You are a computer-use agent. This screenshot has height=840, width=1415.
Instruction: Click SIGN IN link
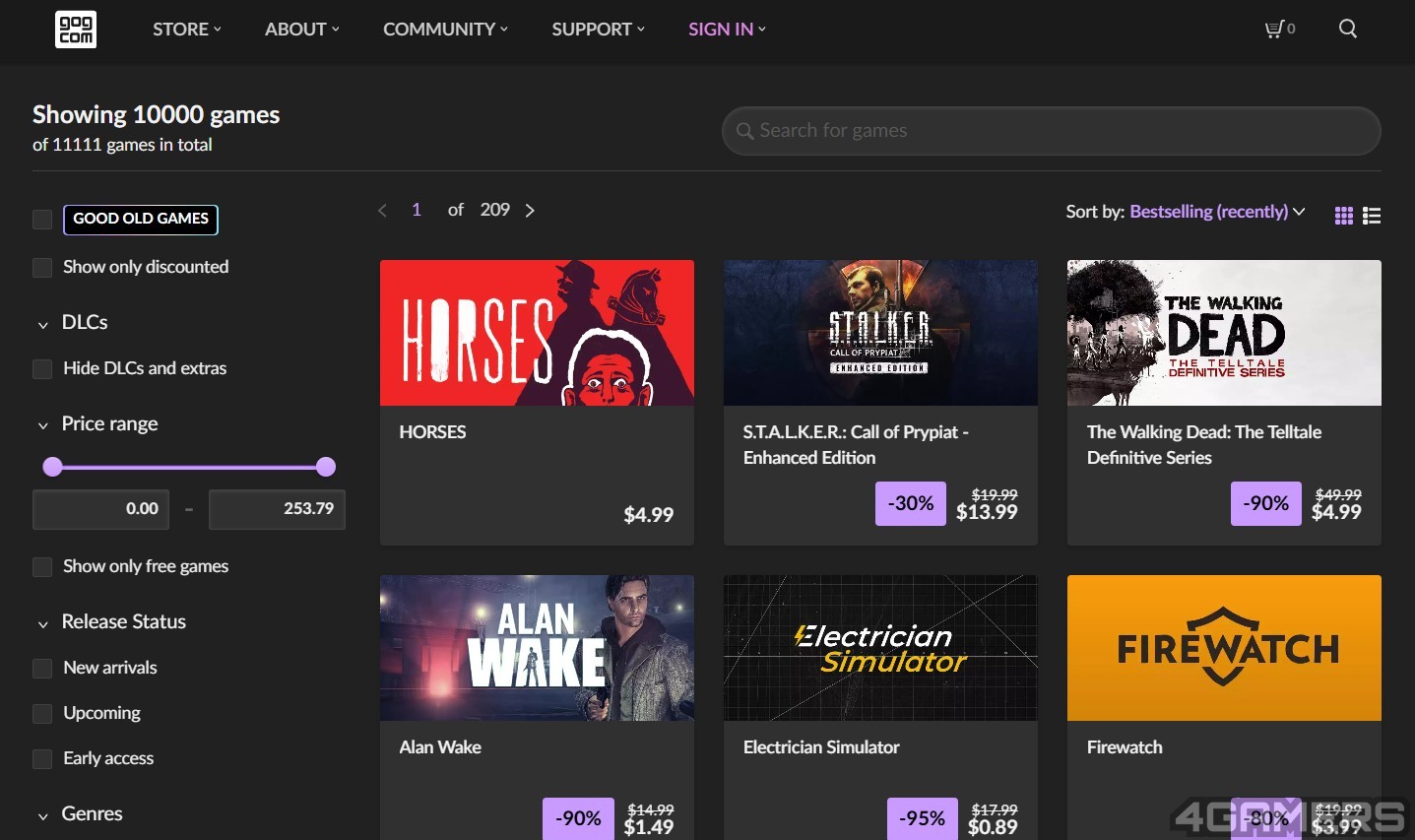pyautogui.click(x=727, y=30)
